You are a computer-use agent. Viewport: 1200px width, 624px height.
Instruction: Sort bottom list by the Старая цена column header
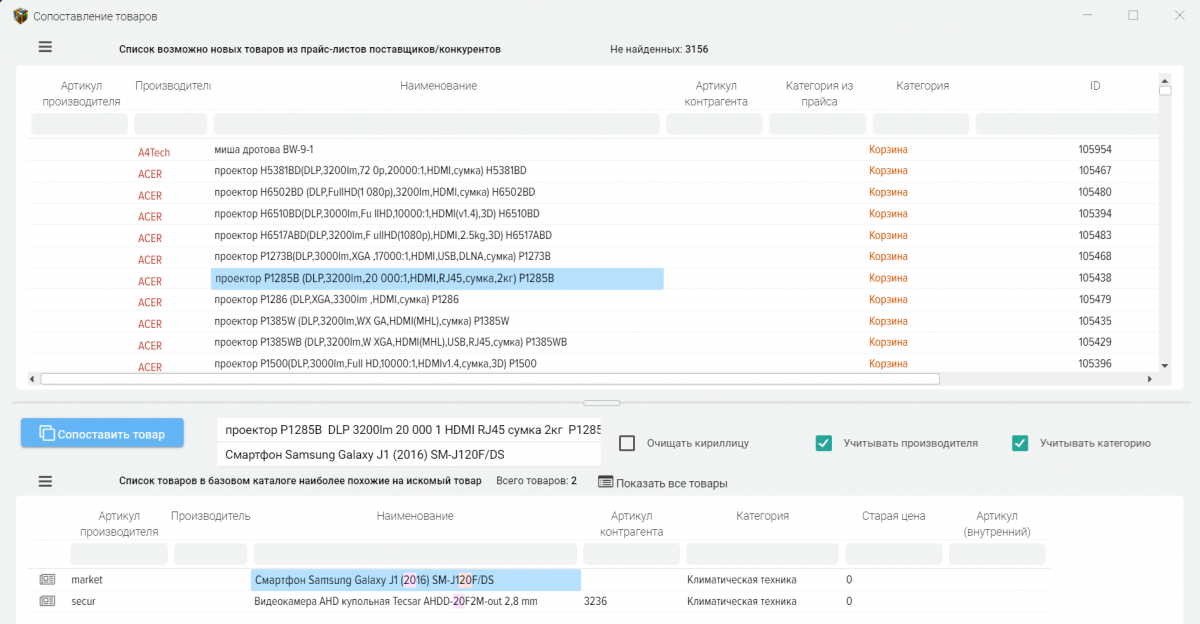(893, 516)
